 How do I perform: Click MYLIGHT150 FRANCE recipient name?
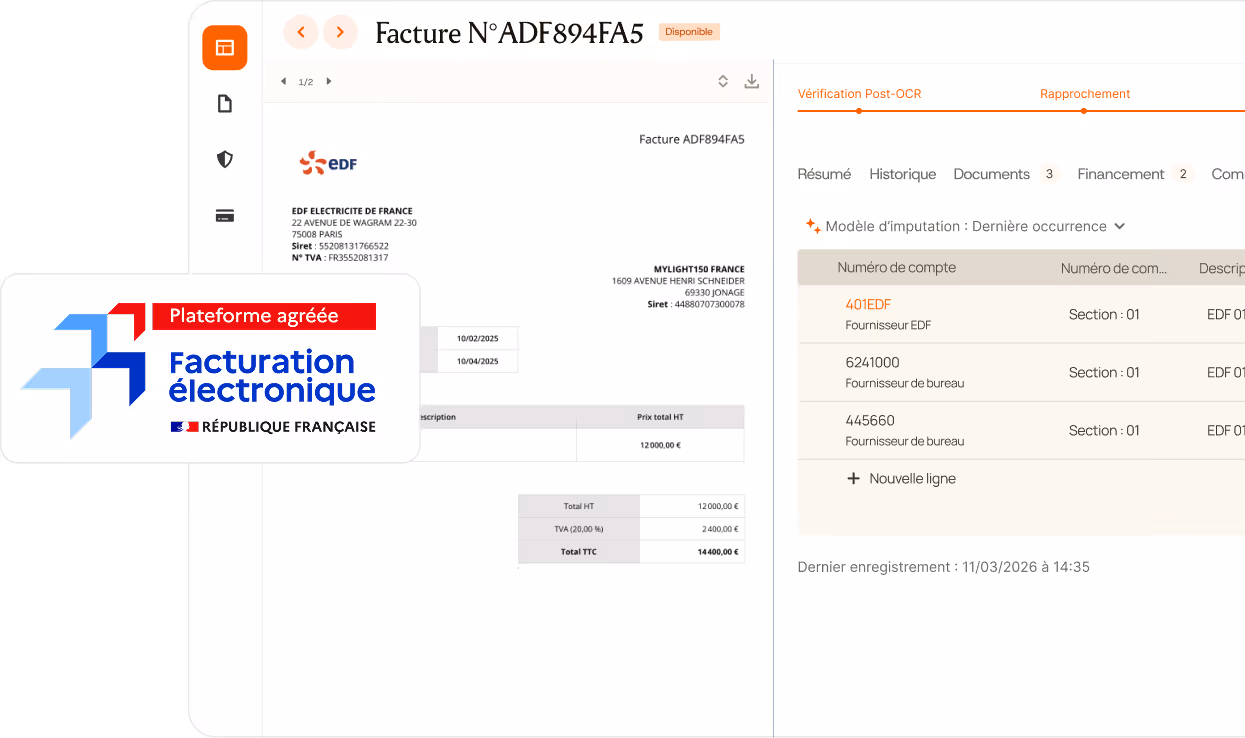pos(699,269)
